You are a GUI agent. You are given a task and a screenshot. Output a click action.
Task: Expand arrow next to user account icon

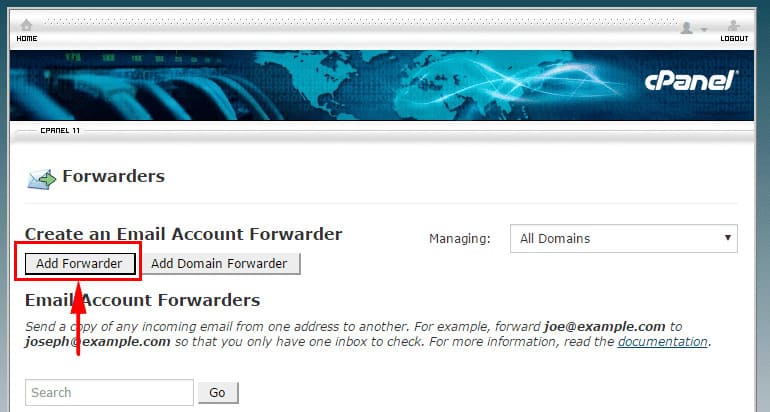704,29
